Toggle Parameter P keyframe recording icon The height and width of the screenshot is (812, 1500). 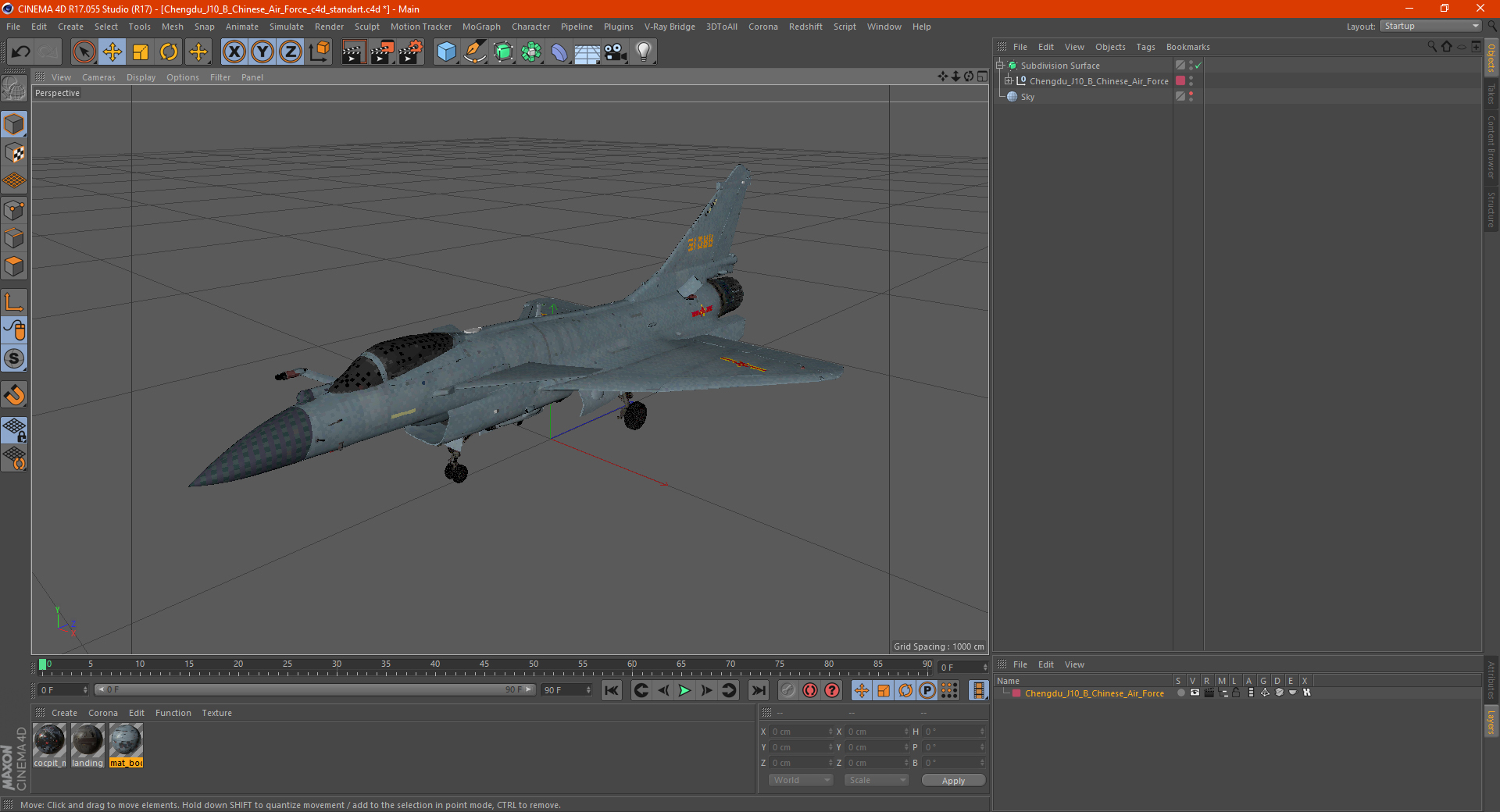[927, 690]
